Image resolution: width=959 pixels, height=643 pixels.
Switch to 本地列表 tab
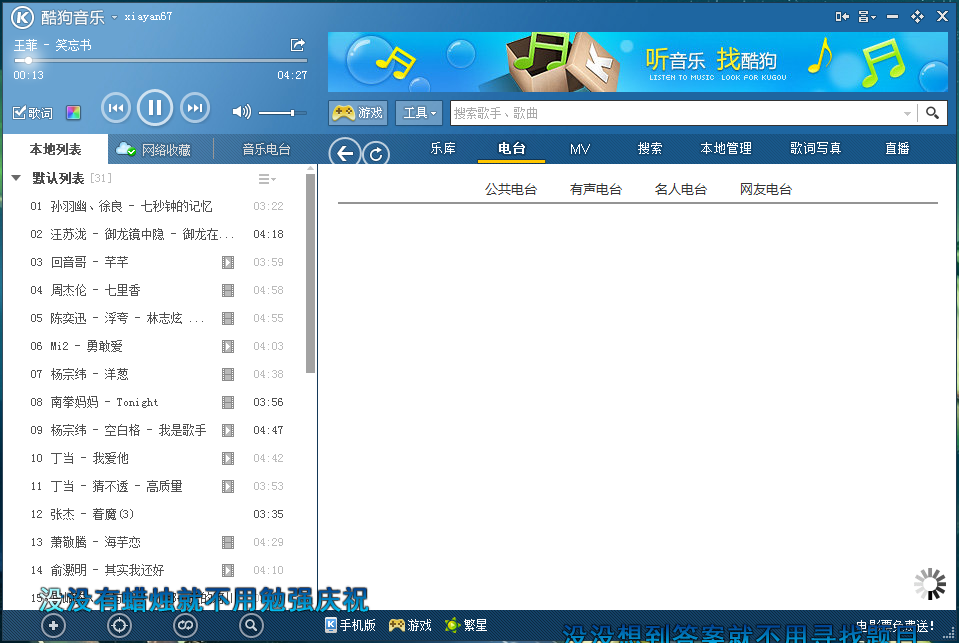point(56,149)
